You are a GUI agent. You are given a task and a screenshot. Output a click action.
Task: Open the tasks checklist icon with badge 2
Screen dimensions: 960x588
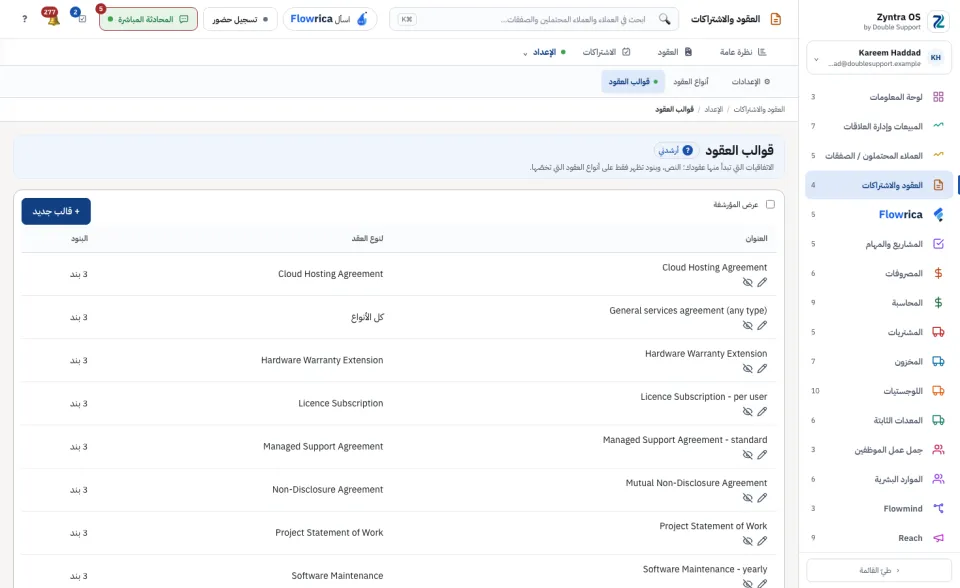[81, 18]
